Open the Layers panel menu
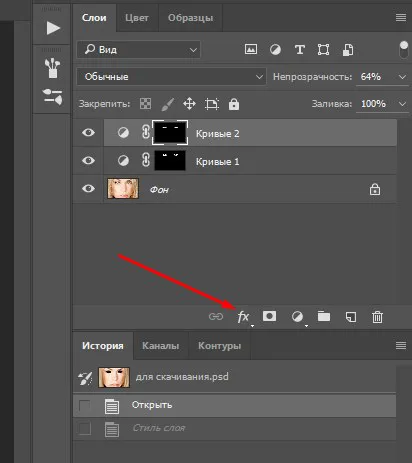 [401, 18]
